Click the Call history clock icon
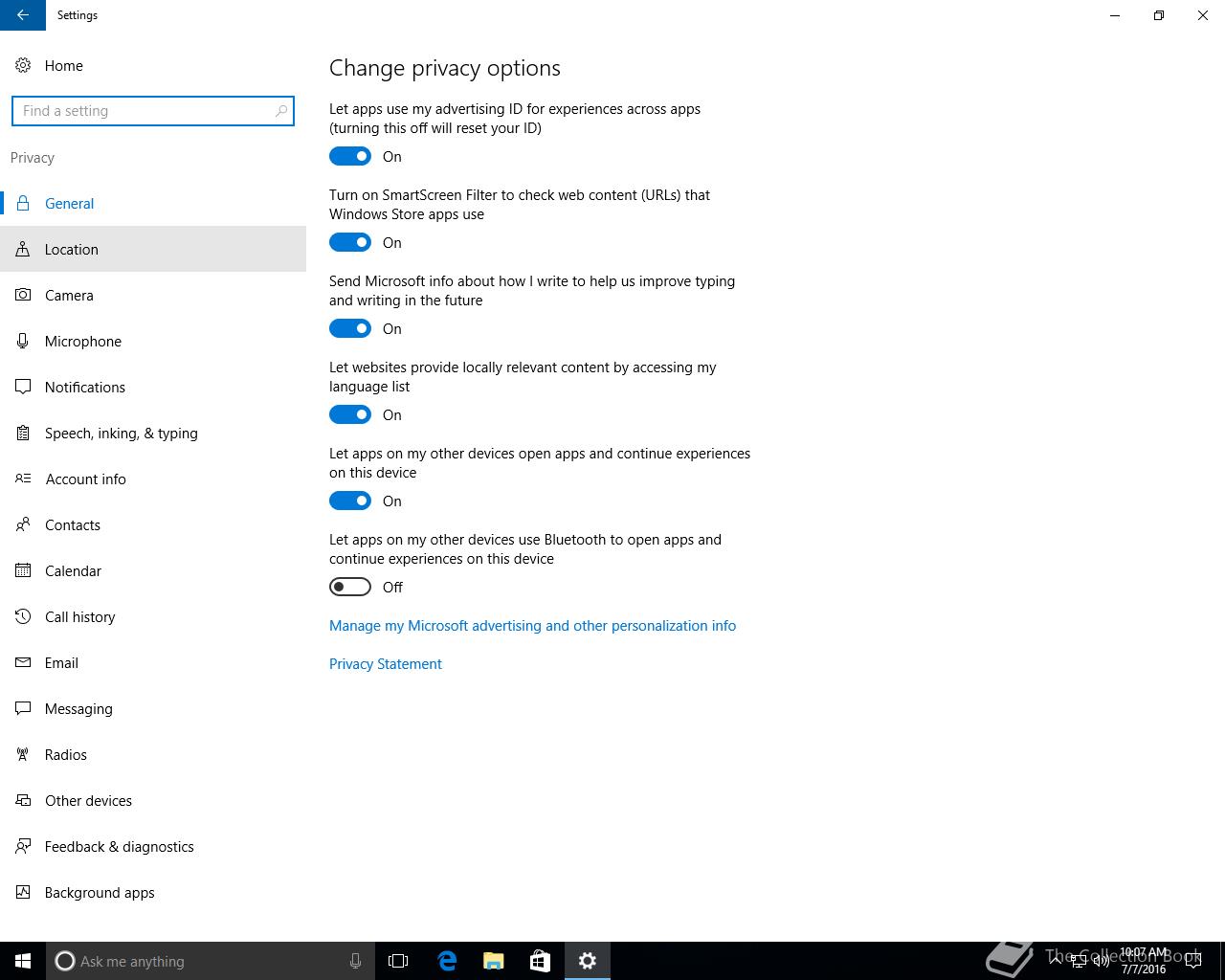This screenshot has height=980, width=1225. pyautogui.click(x=23, y=616)
